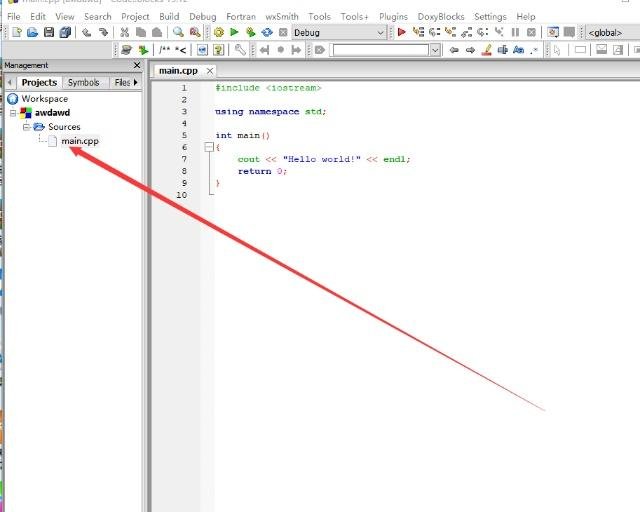640x512 pixels.
Task: Click the Rebuild icon
Action: (x=267, y=33)
